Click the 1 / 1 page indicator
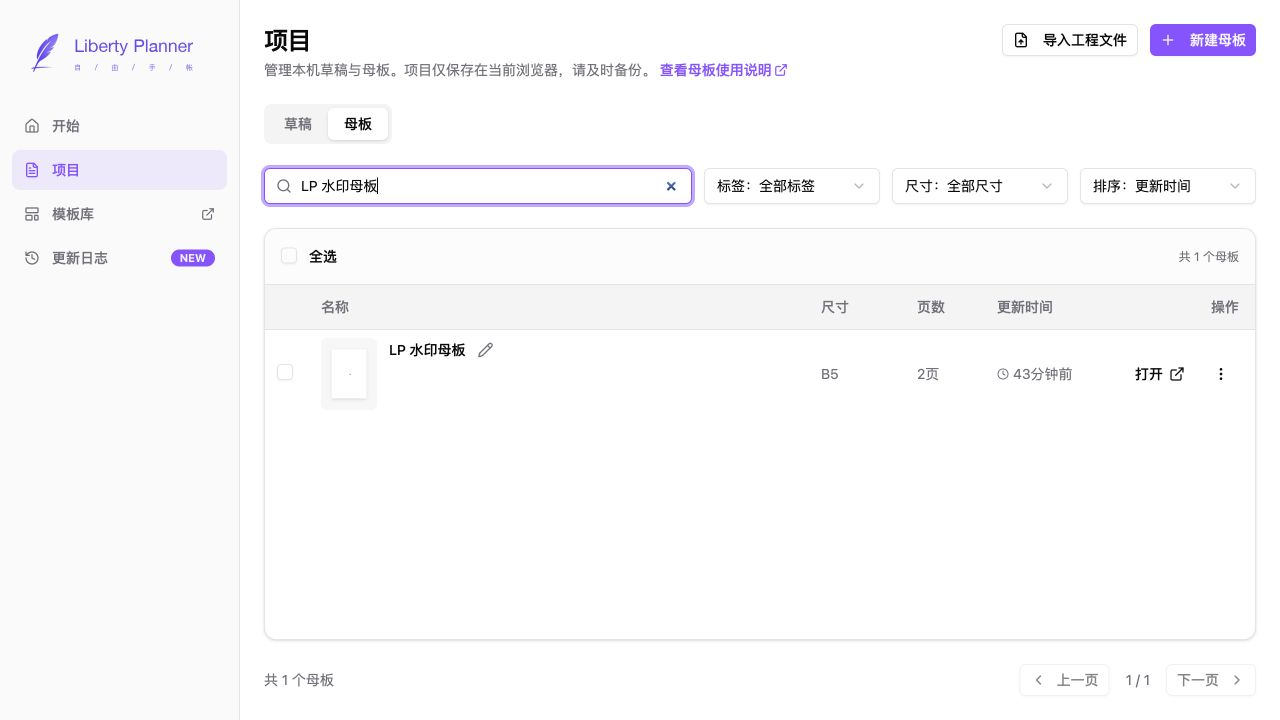 click(1138, 680)
